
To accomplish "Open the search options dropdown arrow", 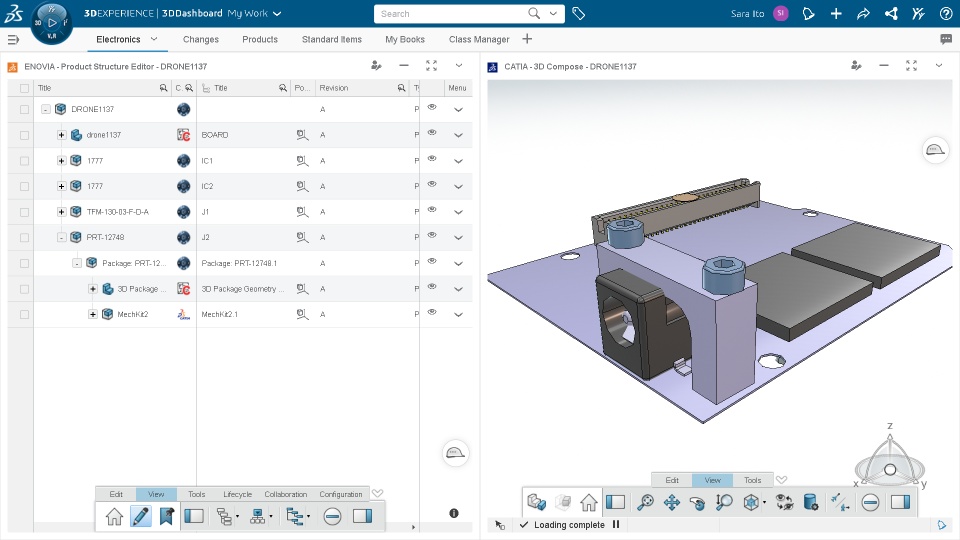I will [x=553, y=13].
